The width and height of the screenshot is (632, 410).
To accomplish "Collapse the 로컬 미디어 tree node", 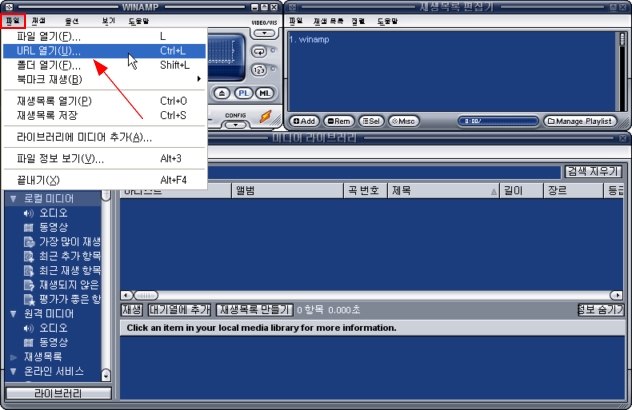I will 13,199.
